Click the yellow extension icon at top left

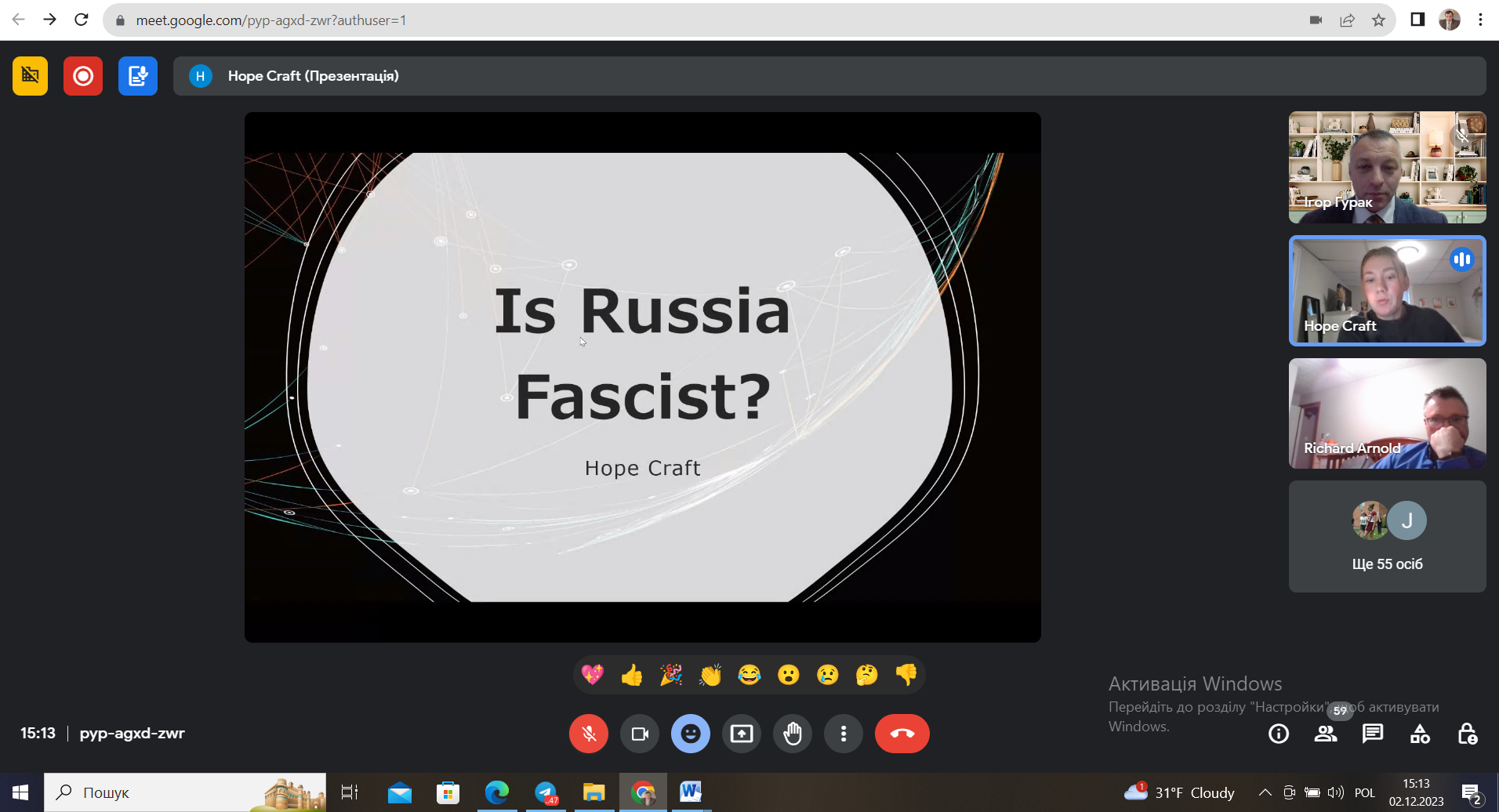[x=30, y=76]
